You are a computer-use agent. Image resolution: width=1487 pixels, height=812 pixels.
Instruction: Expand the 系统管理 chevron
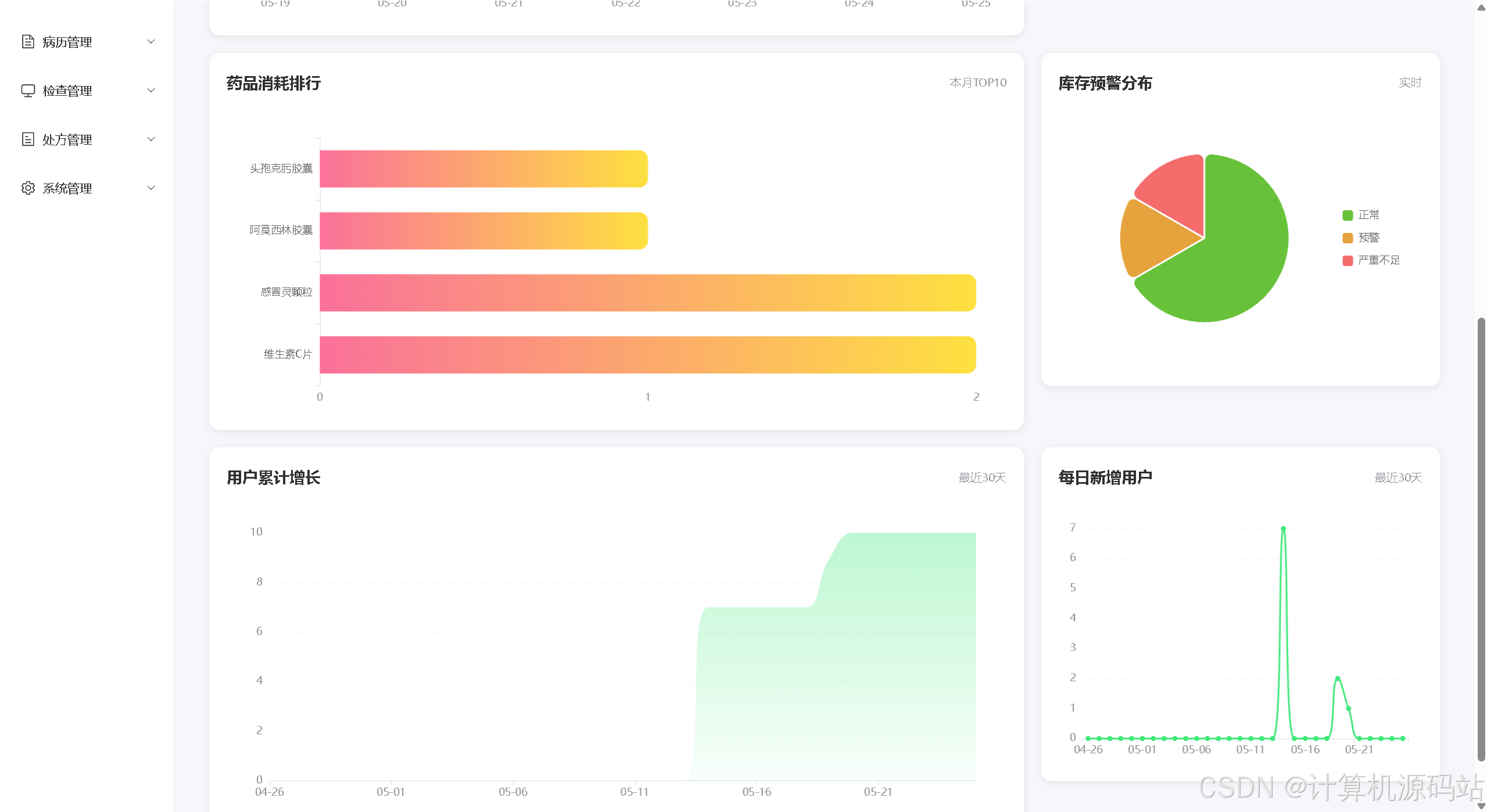(151, 188)
